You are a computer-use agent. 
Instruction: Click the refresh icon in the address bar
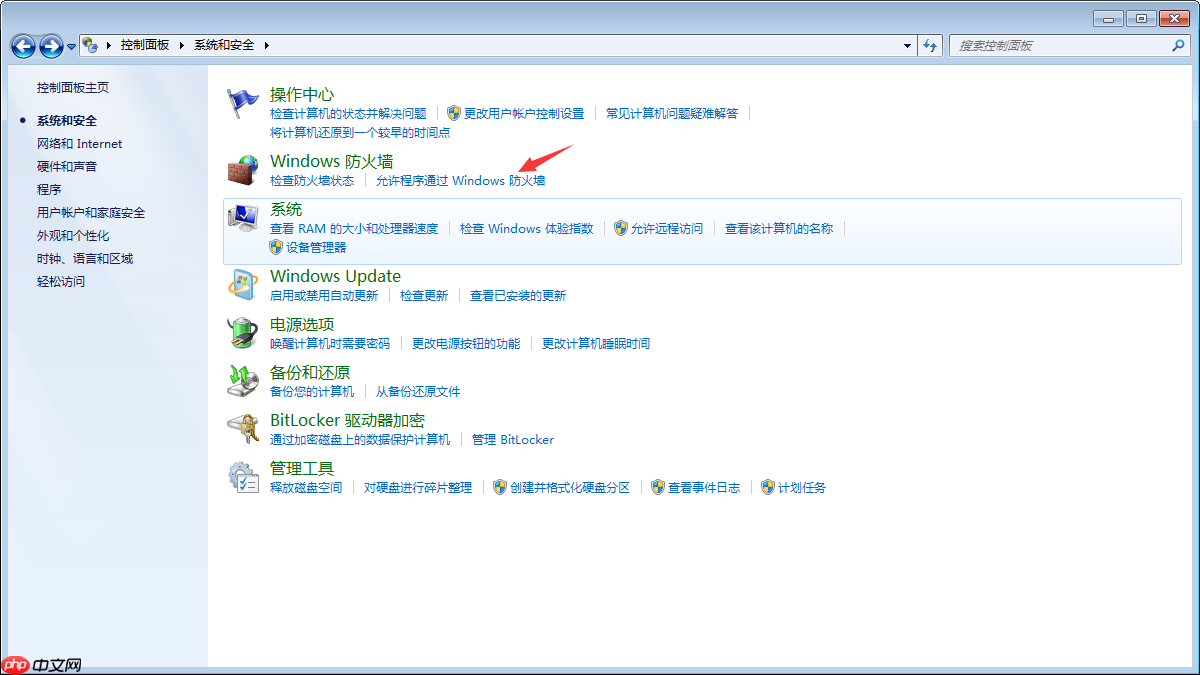[x=930, y=44]
